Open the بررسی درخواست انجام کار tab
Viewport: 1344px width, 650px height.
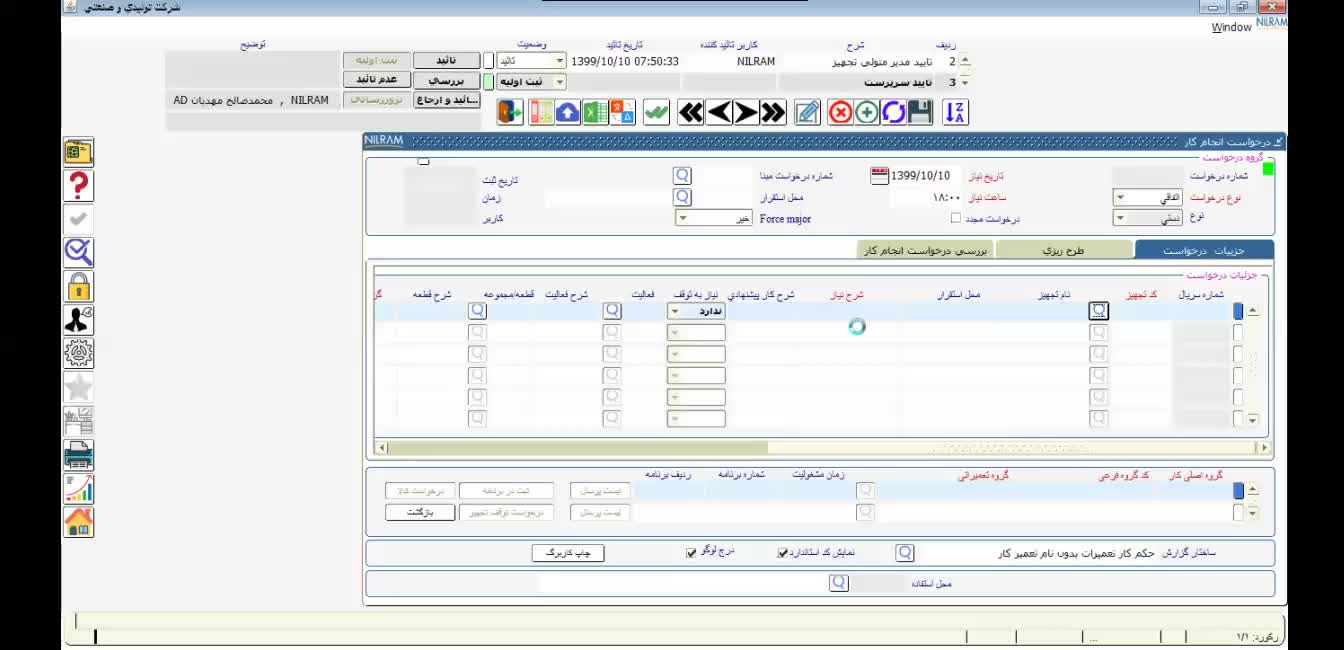[925, 250]
